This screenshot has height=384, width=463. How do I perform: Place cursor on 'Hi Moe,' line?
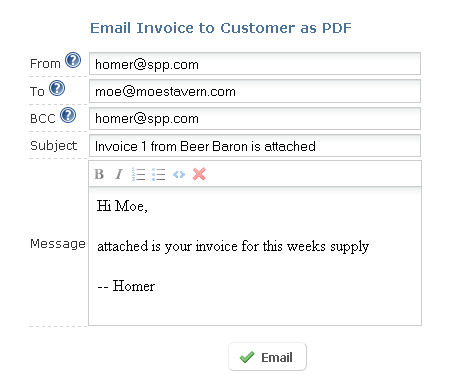click(x=122, y=206)
